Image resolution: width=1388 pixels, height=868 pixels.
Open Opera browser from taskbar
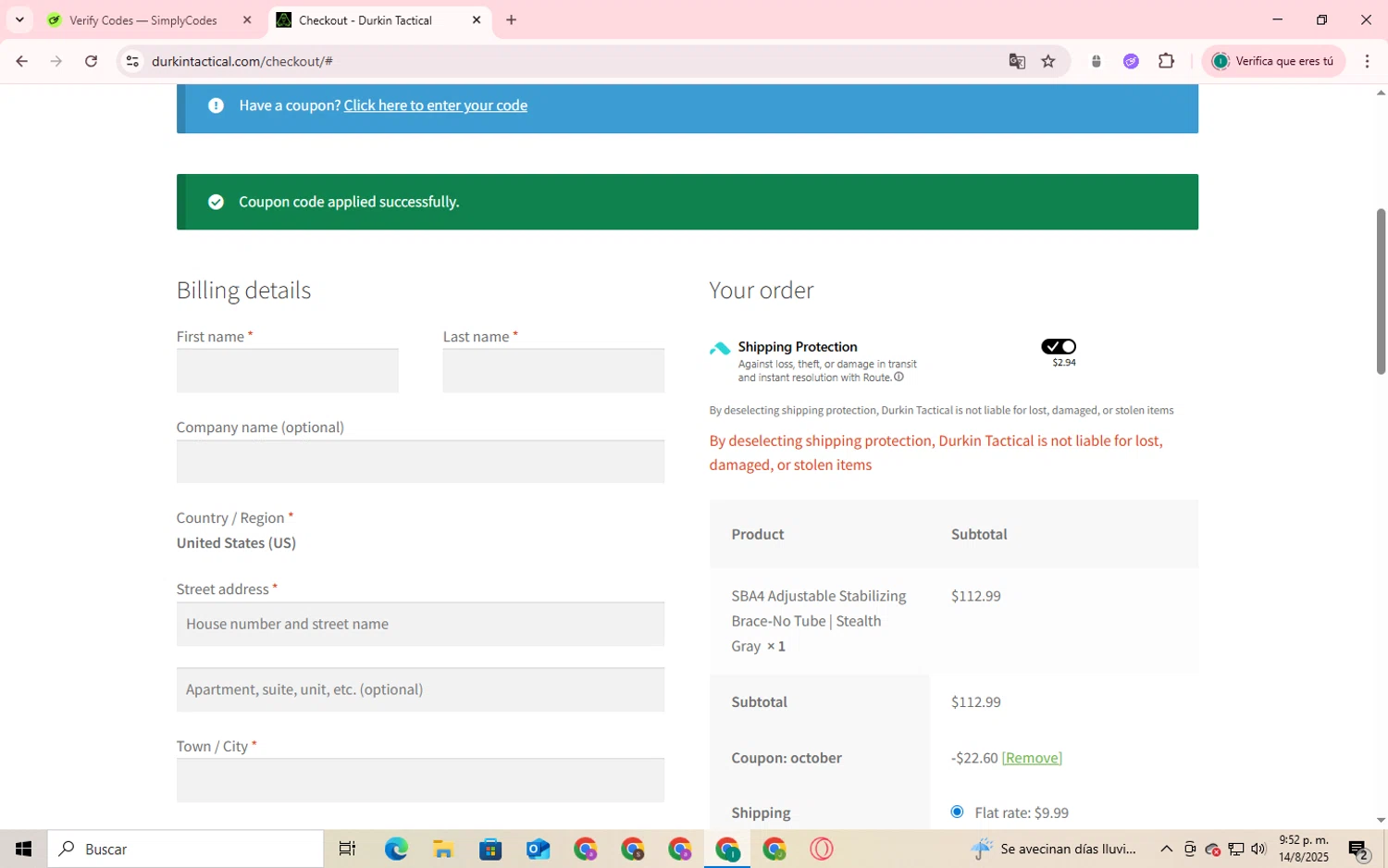click(x=822, y=849)
